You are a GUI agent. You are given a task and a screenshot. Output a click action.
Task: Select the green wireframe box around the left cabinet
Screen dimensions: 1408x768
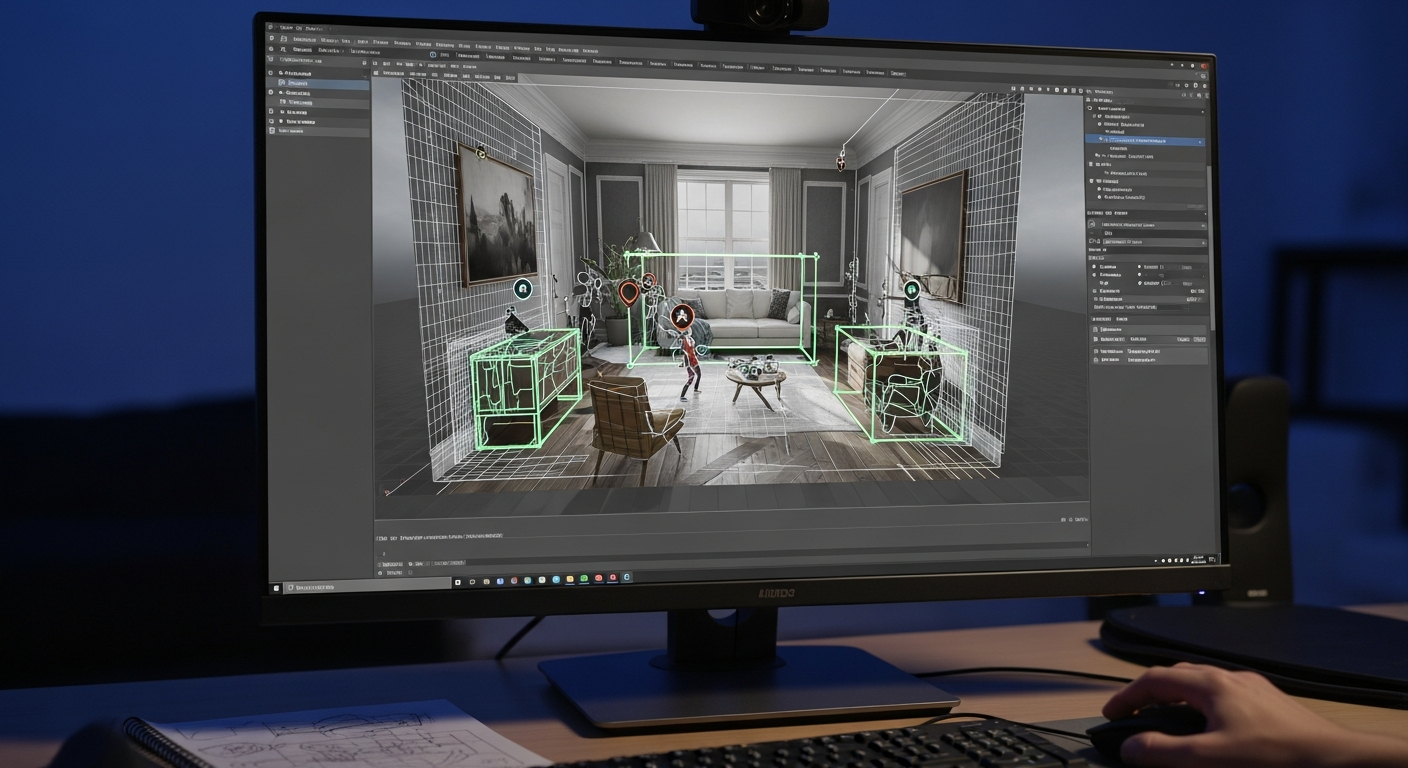click(x=525, y=388)
